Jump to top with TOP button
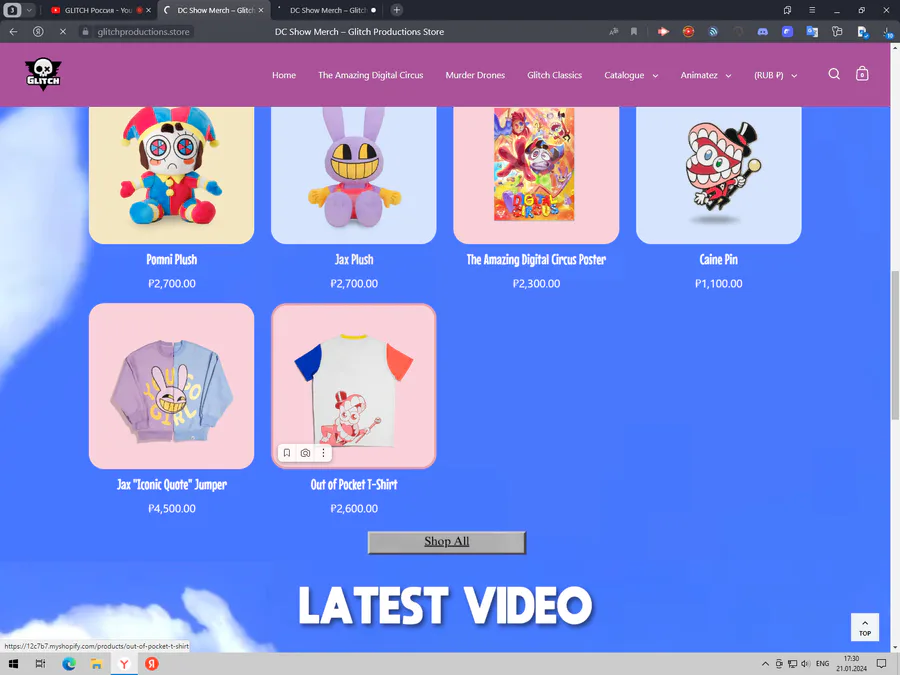This screenshot has width=900, height=675. pyautogui.click(x=864, y=627)
